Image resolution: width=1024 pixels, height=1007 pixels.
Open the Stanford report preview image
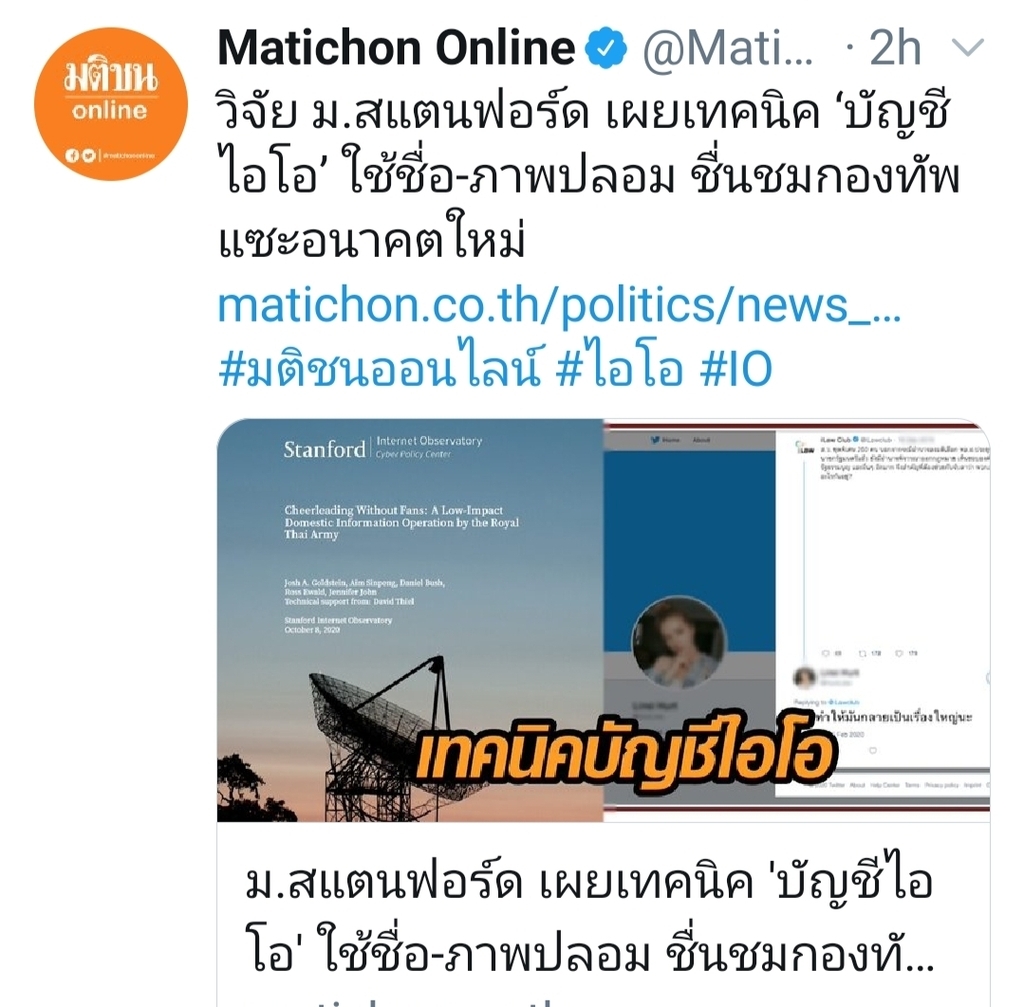[x=603, y=620]
